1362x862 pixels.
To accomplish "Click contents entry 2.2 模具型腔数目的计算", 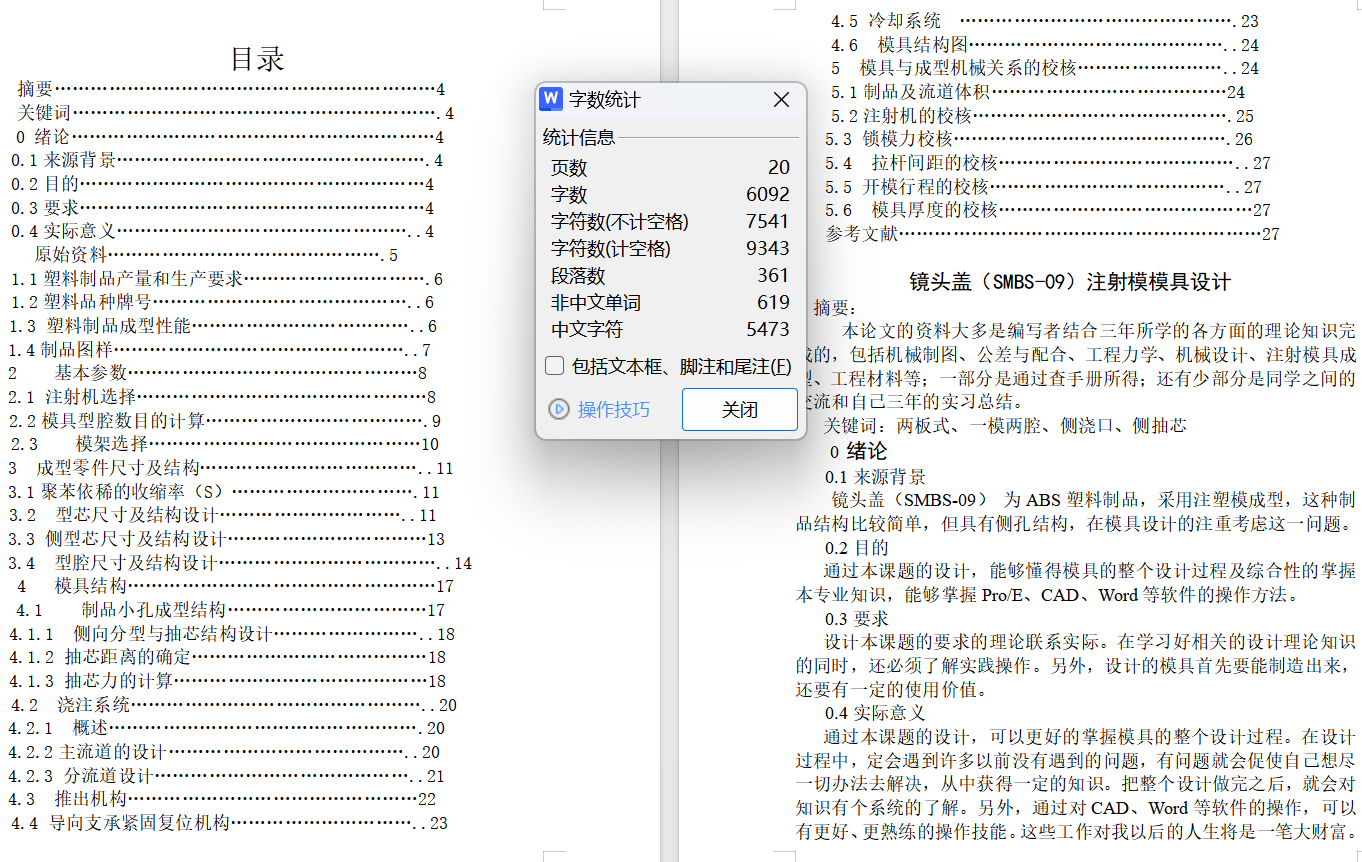I will (x=225, y=421).
